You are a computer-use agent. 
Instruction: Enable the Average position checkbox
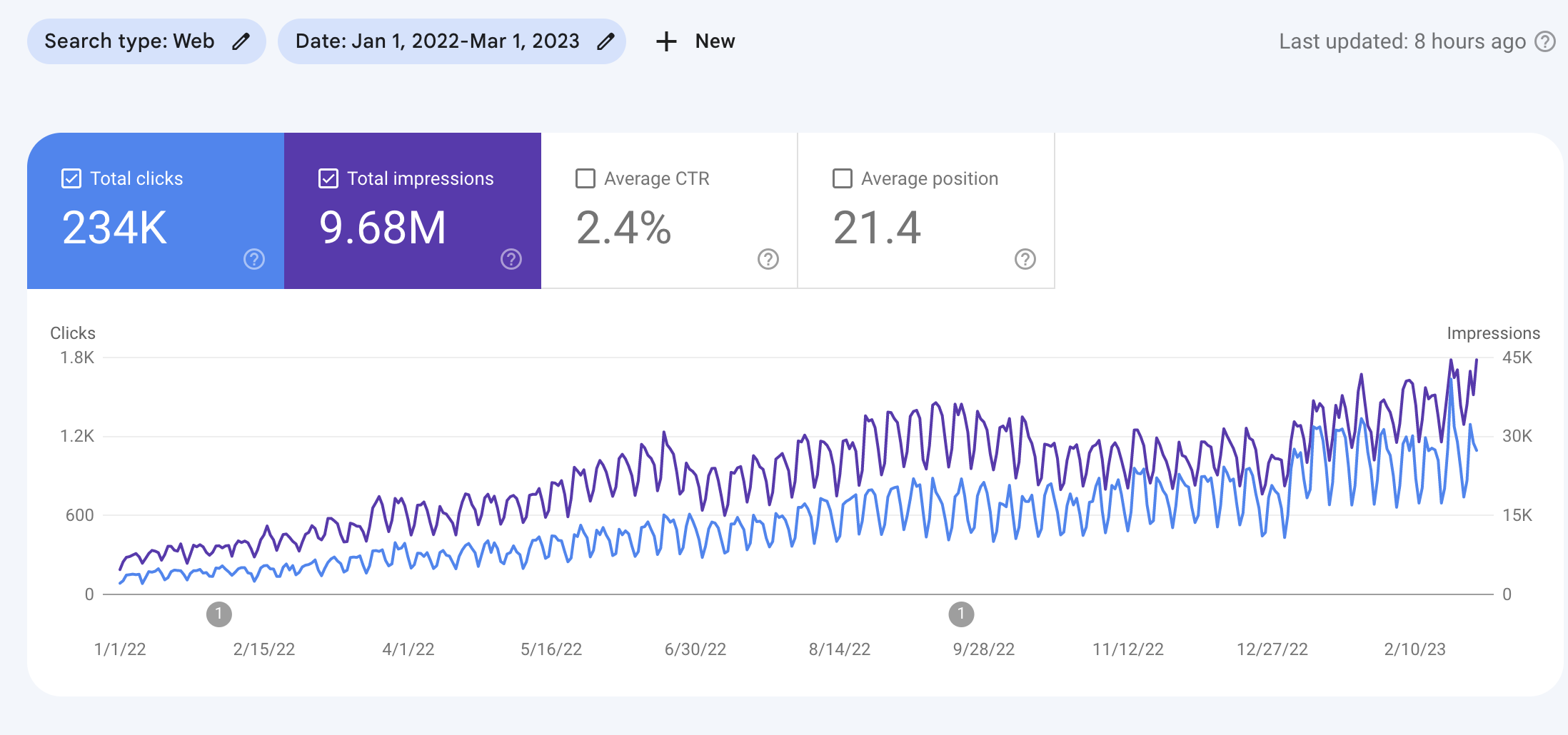point(843,178)
